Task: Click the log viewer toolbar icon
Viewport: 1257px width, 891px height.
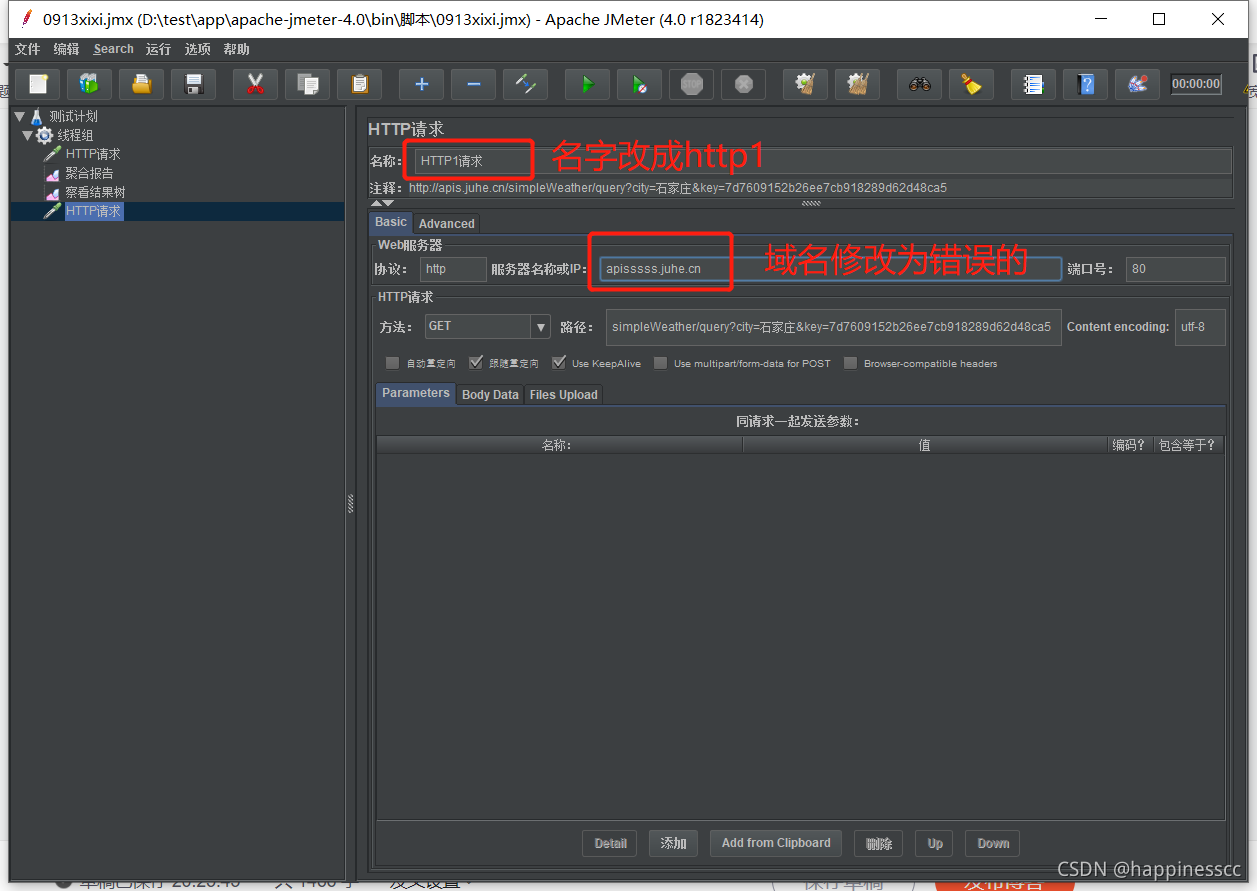Action: point(1138,84)
